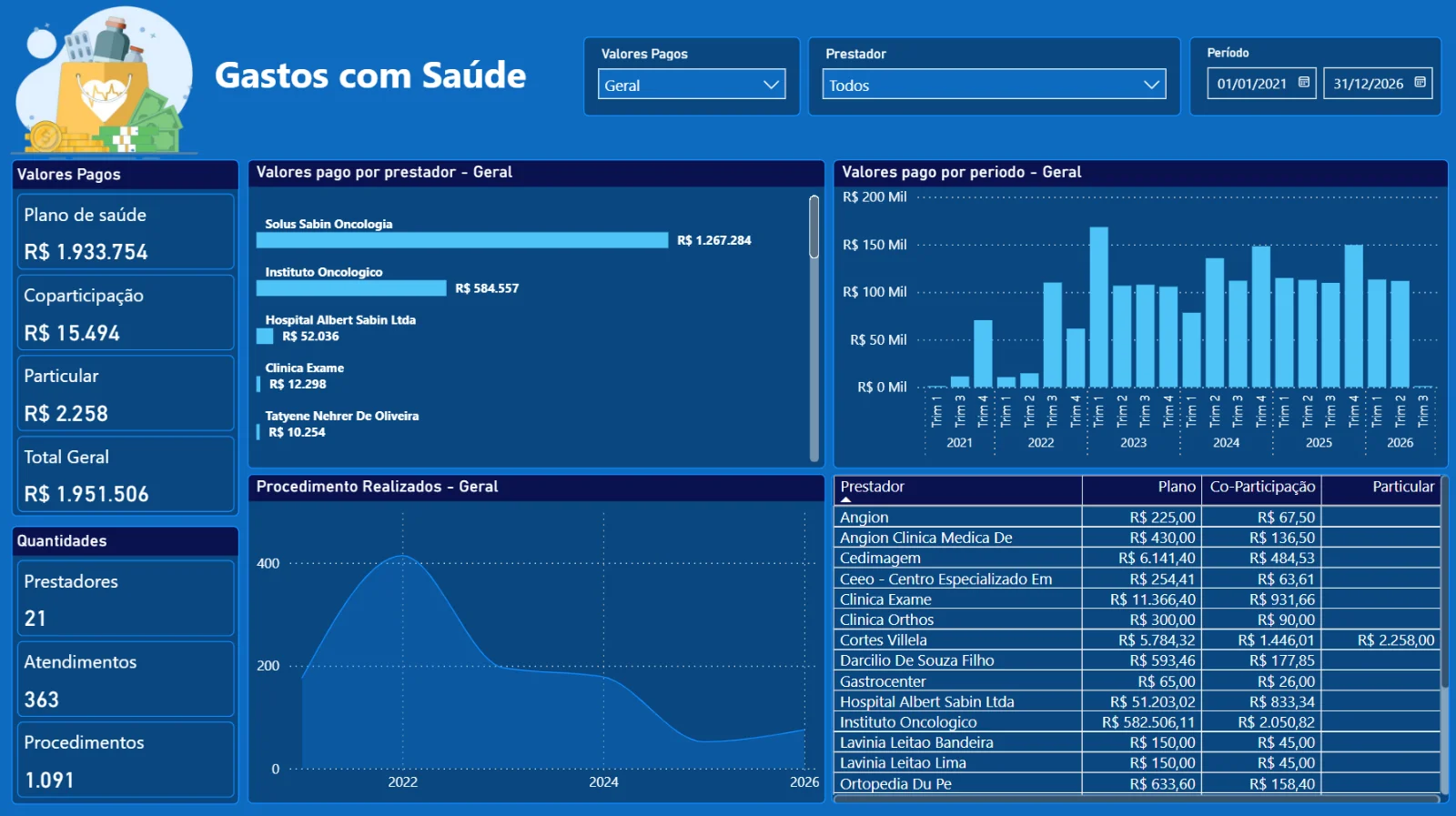Select the Ortopedia Du Pe row
This screenshot has height=816, width=1456.
click(x=1137, y=783)
